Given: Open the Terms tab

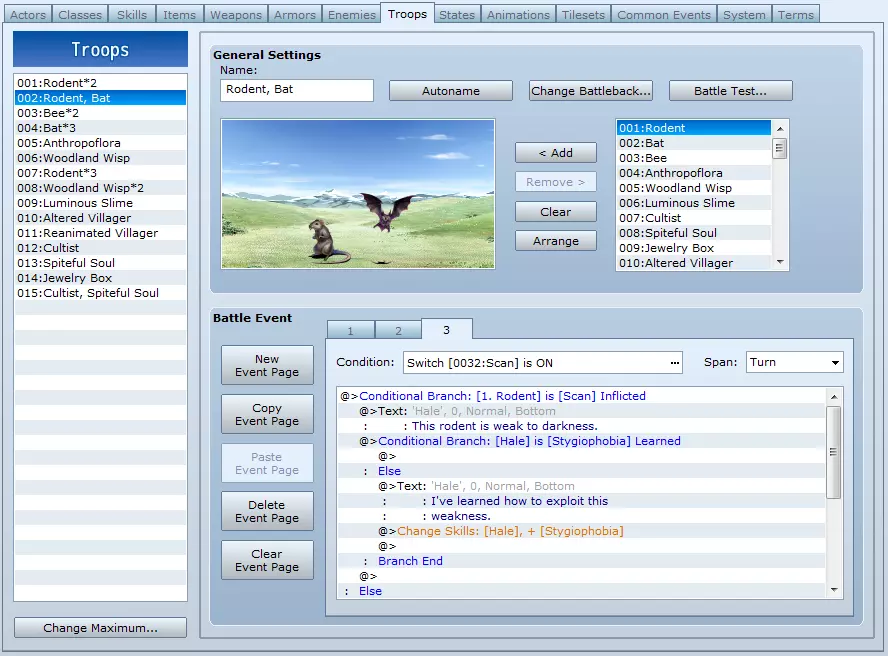Looking at the screenshot, I should (x=795, y=15).
